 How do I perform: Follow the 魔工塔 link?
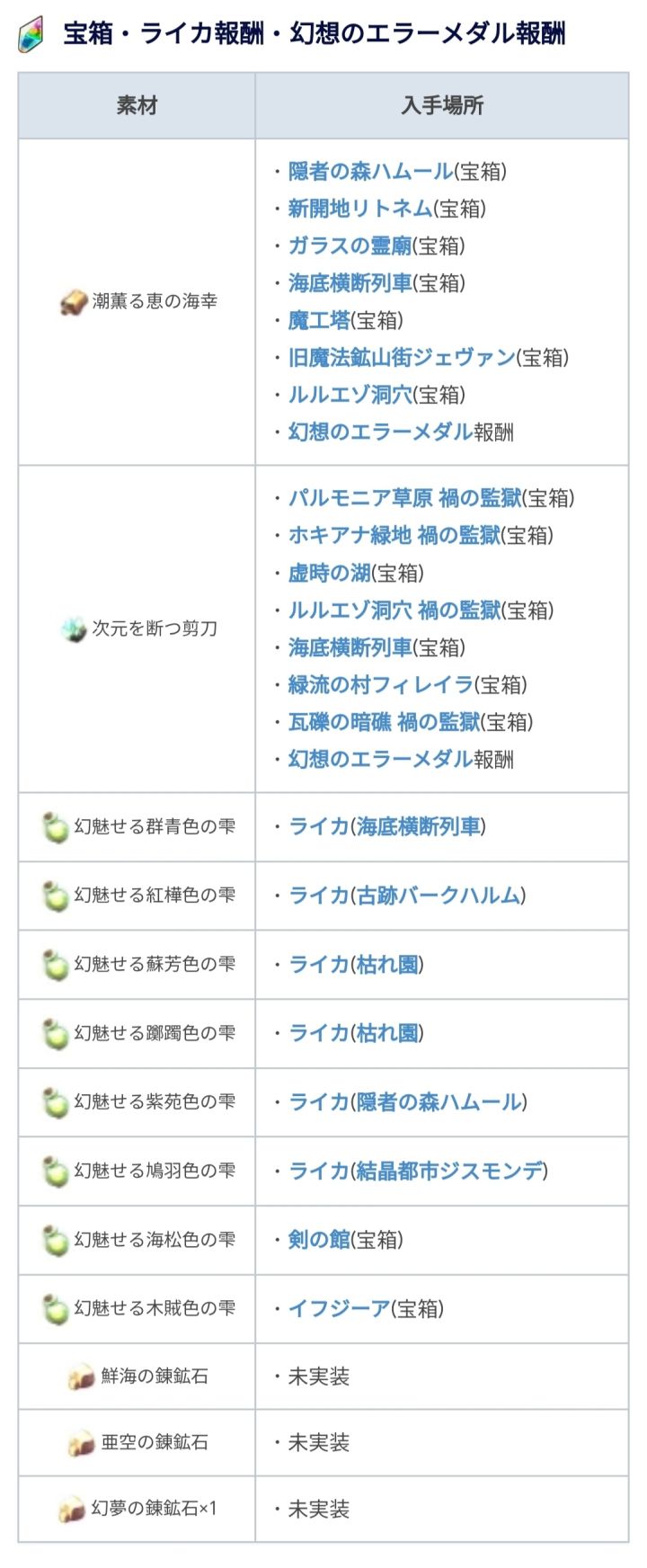pos(319,320)
